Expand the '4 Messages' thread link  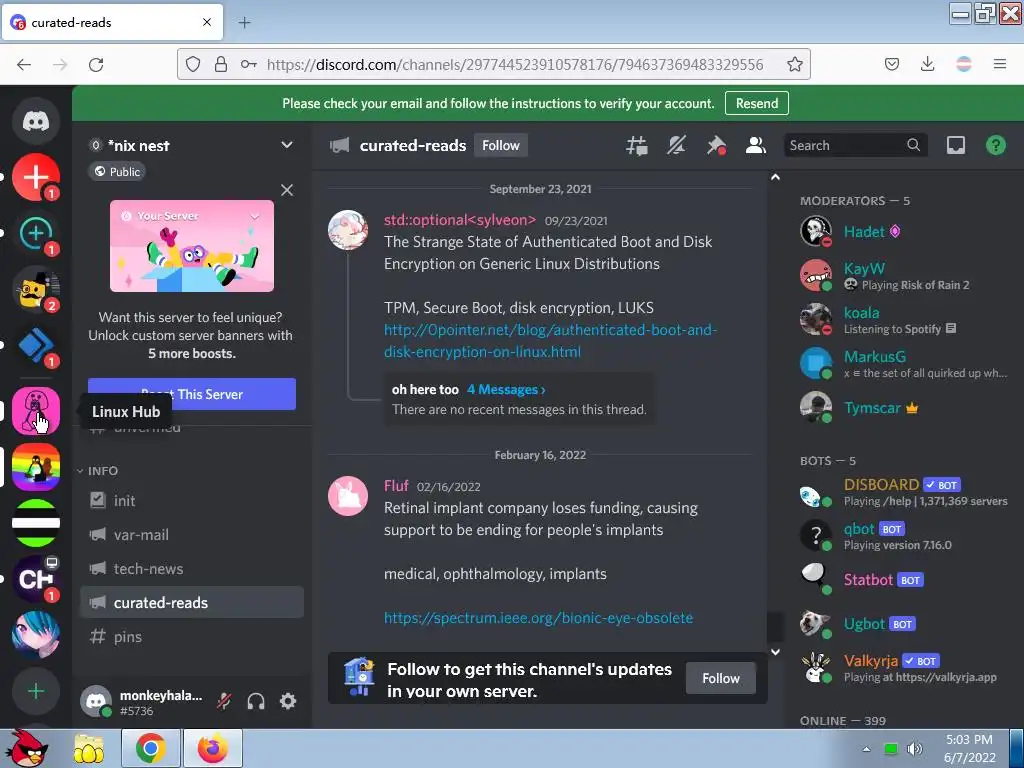(506, 389)
